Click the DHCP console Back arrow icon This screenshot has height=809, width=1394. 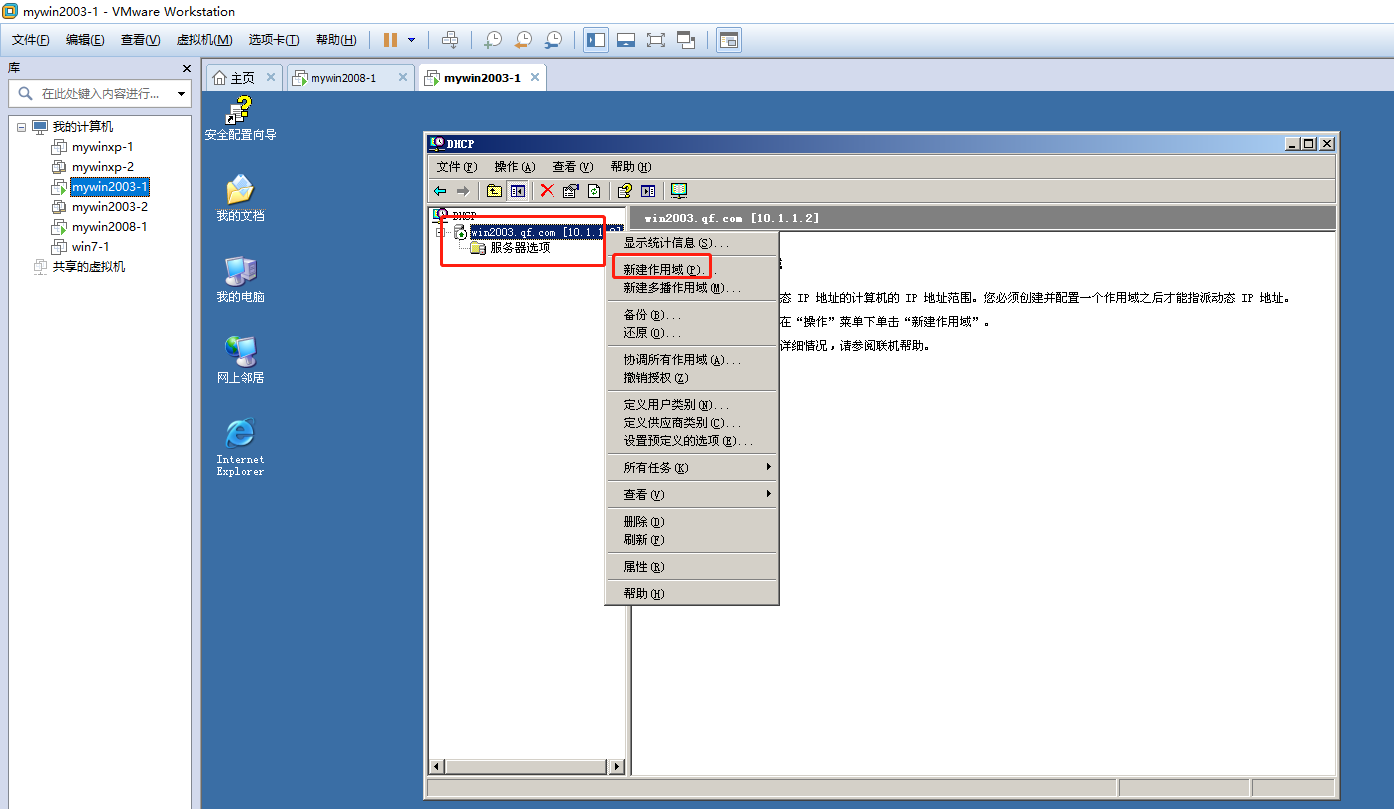click(440, 191)
